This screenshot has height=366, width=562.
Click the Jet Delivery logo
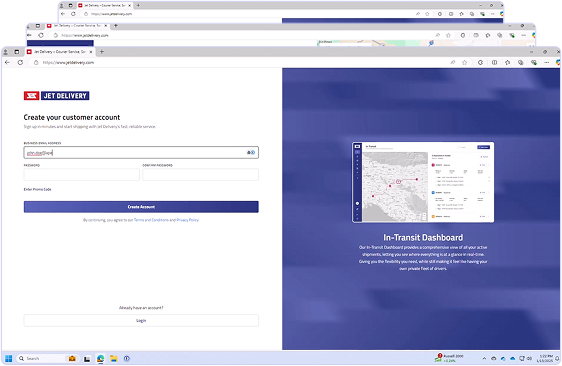pos(56,96)
